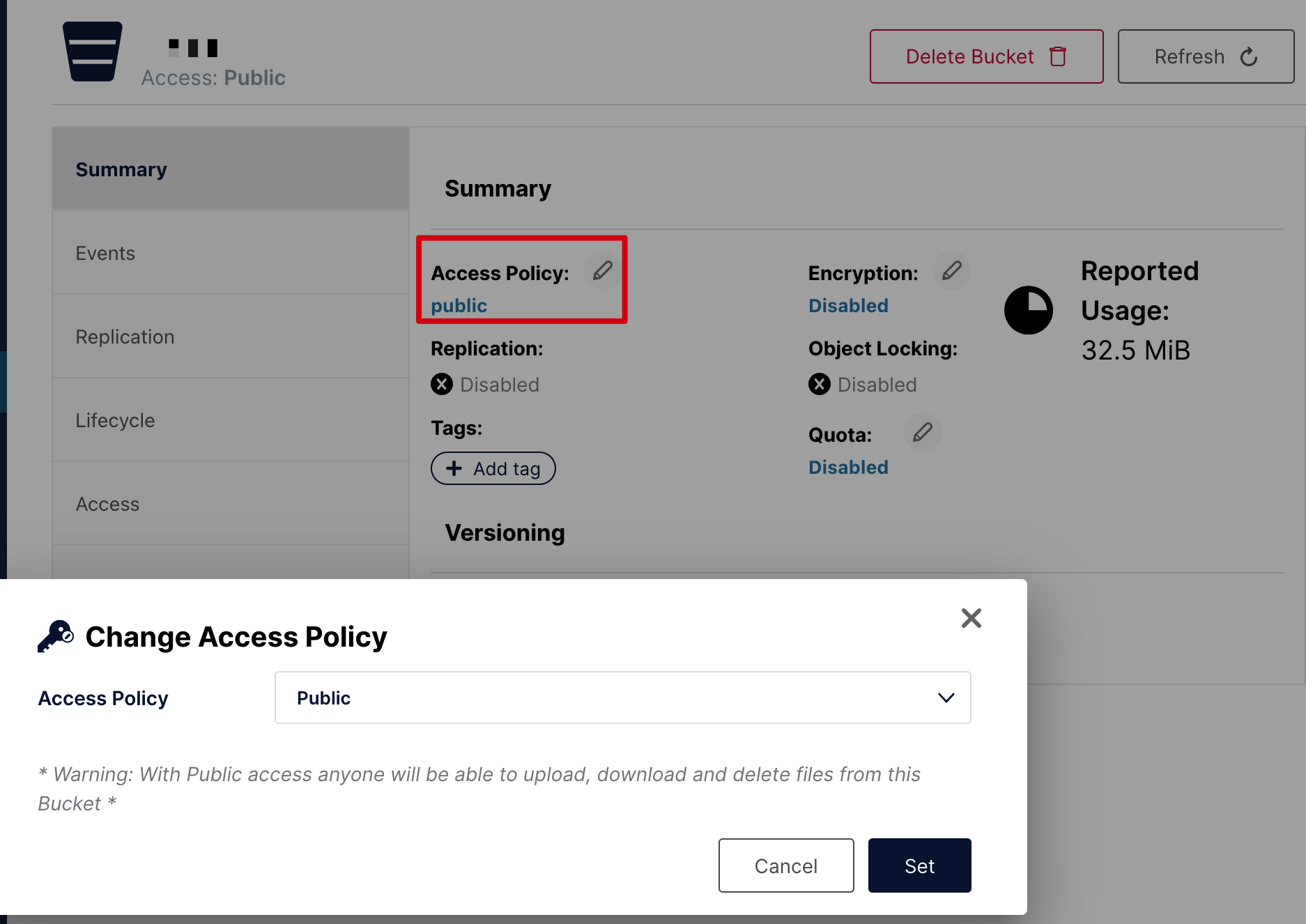Click the Object Locking disabled status icon
The height and width of the screenshot is (924, 1306).
pos(820,385)
